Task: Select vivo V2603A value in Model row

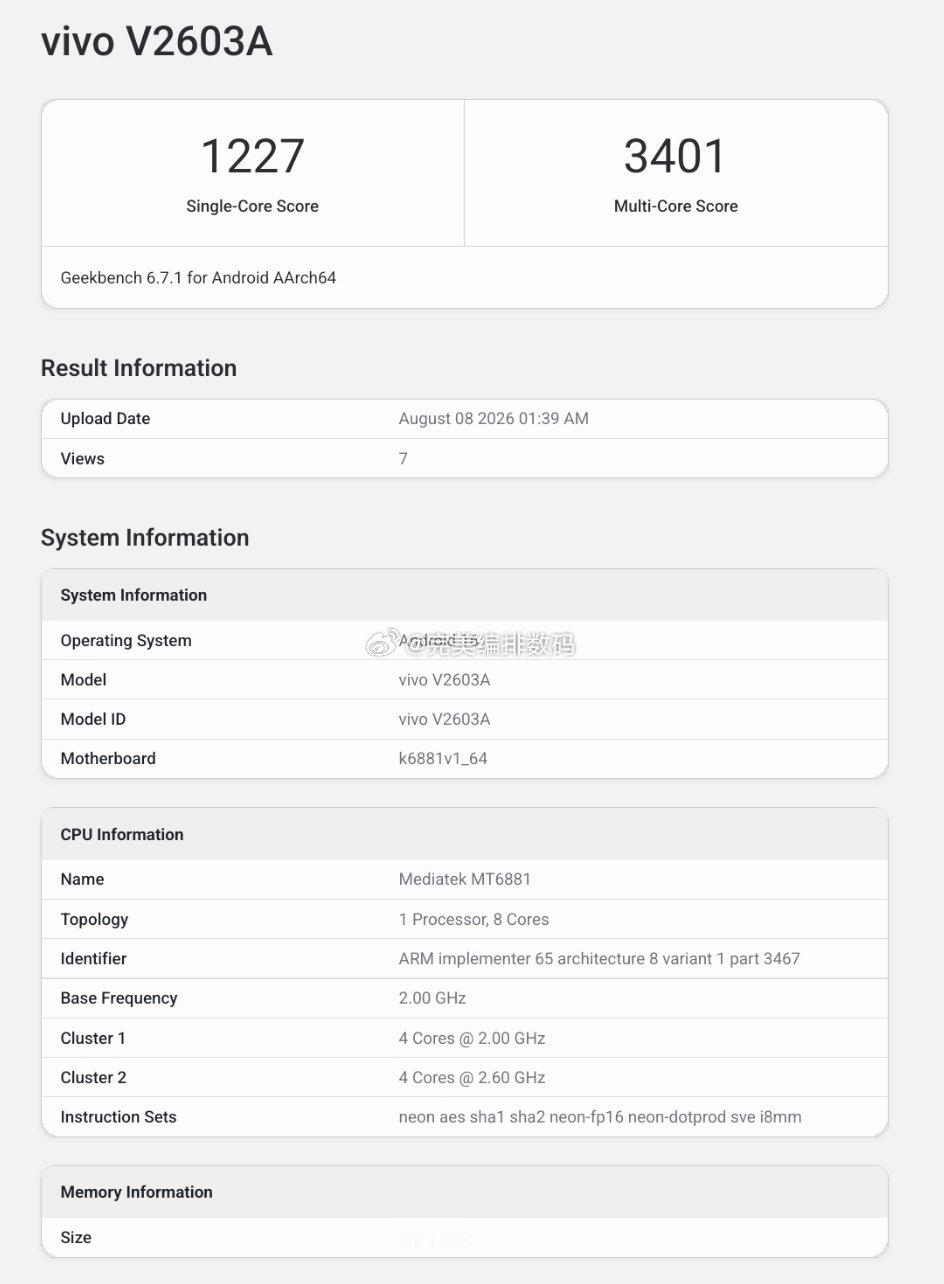Action: point(444,680)
